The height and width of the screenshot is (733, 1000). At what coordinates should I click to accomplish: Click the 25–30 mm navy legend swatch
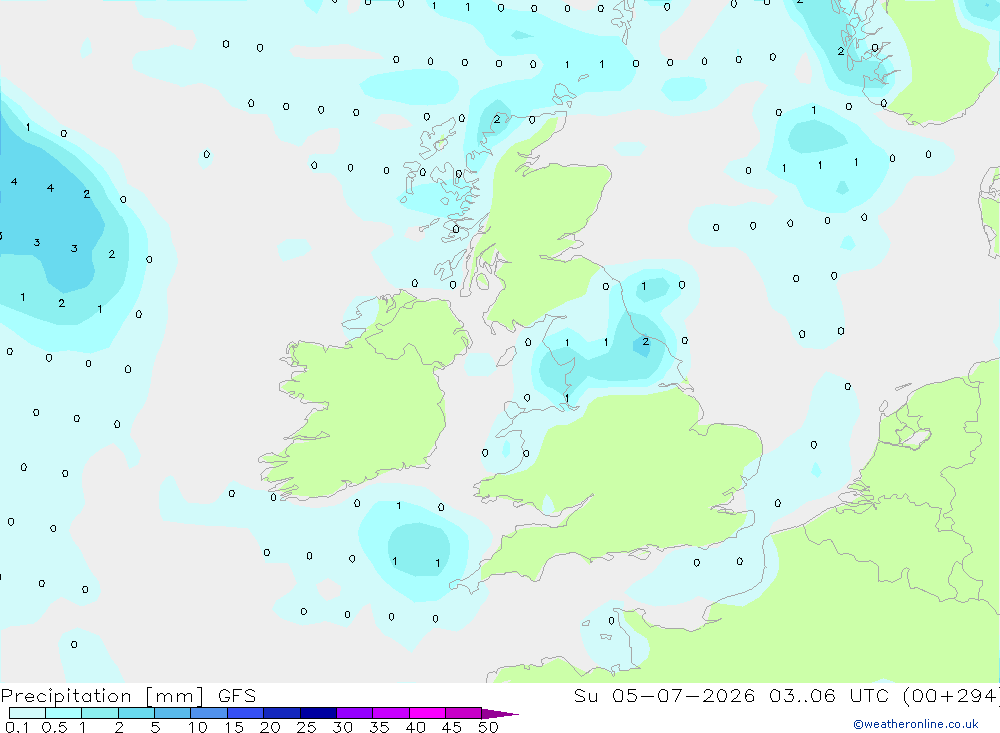[x=318, y=713]
